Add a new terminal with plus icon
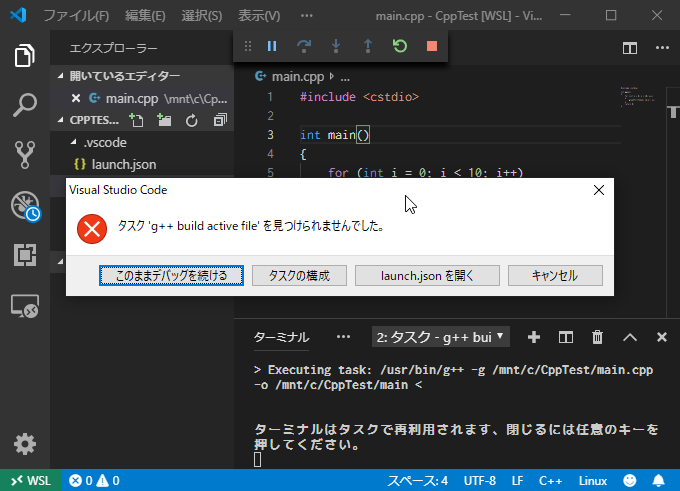The height and width of the screenshot is (491, 680). 534,337
